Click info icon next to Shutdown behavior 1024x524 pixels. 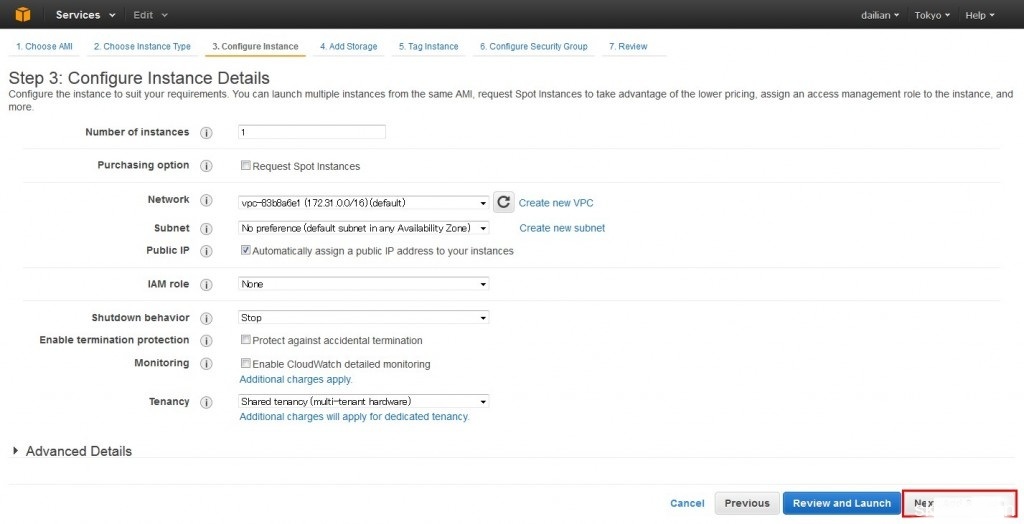tap(207, 318)
